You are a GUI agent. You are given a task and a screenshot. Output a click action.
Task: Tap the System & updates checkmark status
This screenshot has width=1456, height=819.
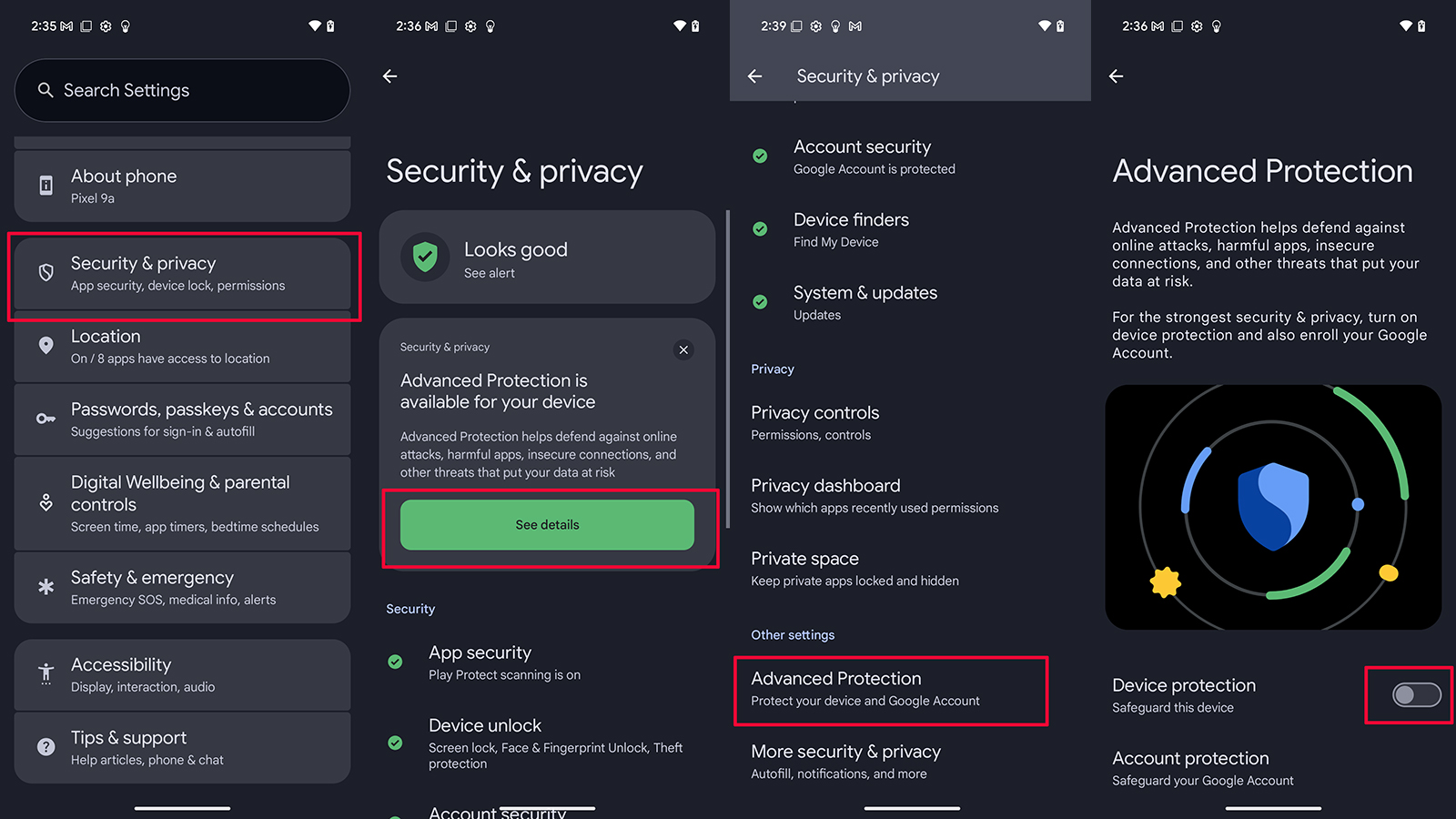[x=760, y=302]
